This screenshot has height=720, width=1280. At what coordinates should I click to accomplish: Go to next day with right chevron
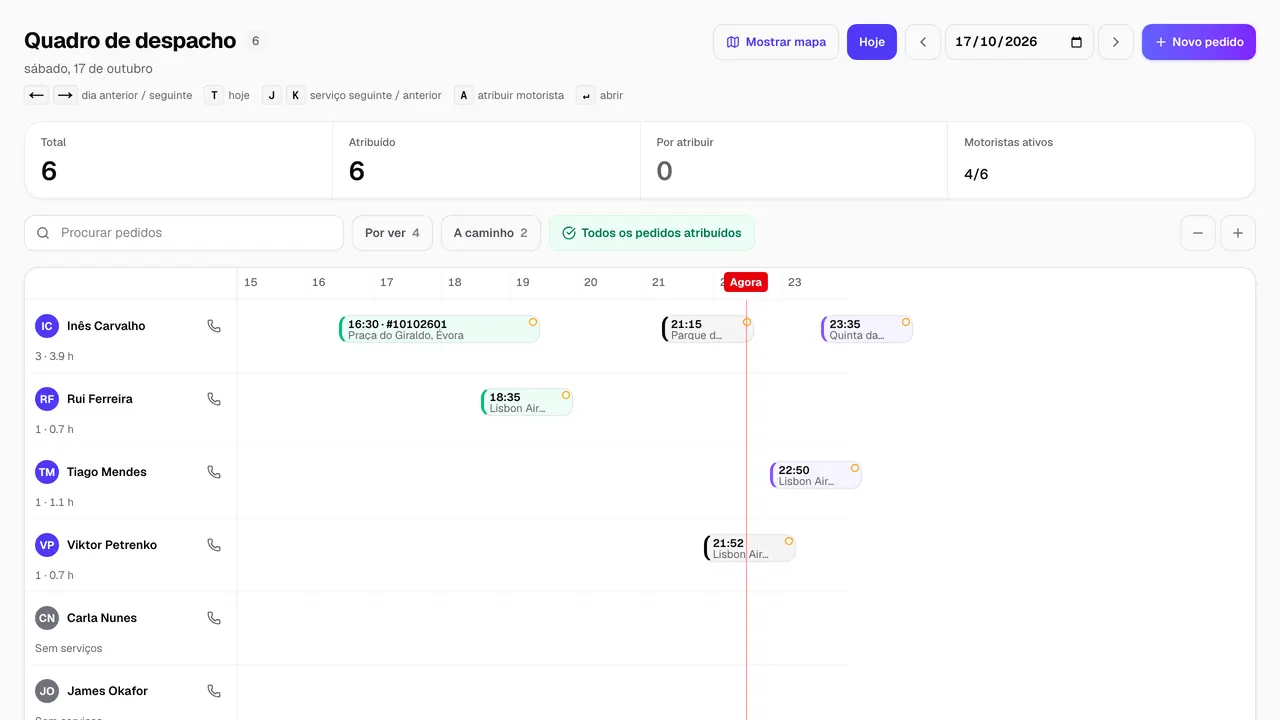1116,42
